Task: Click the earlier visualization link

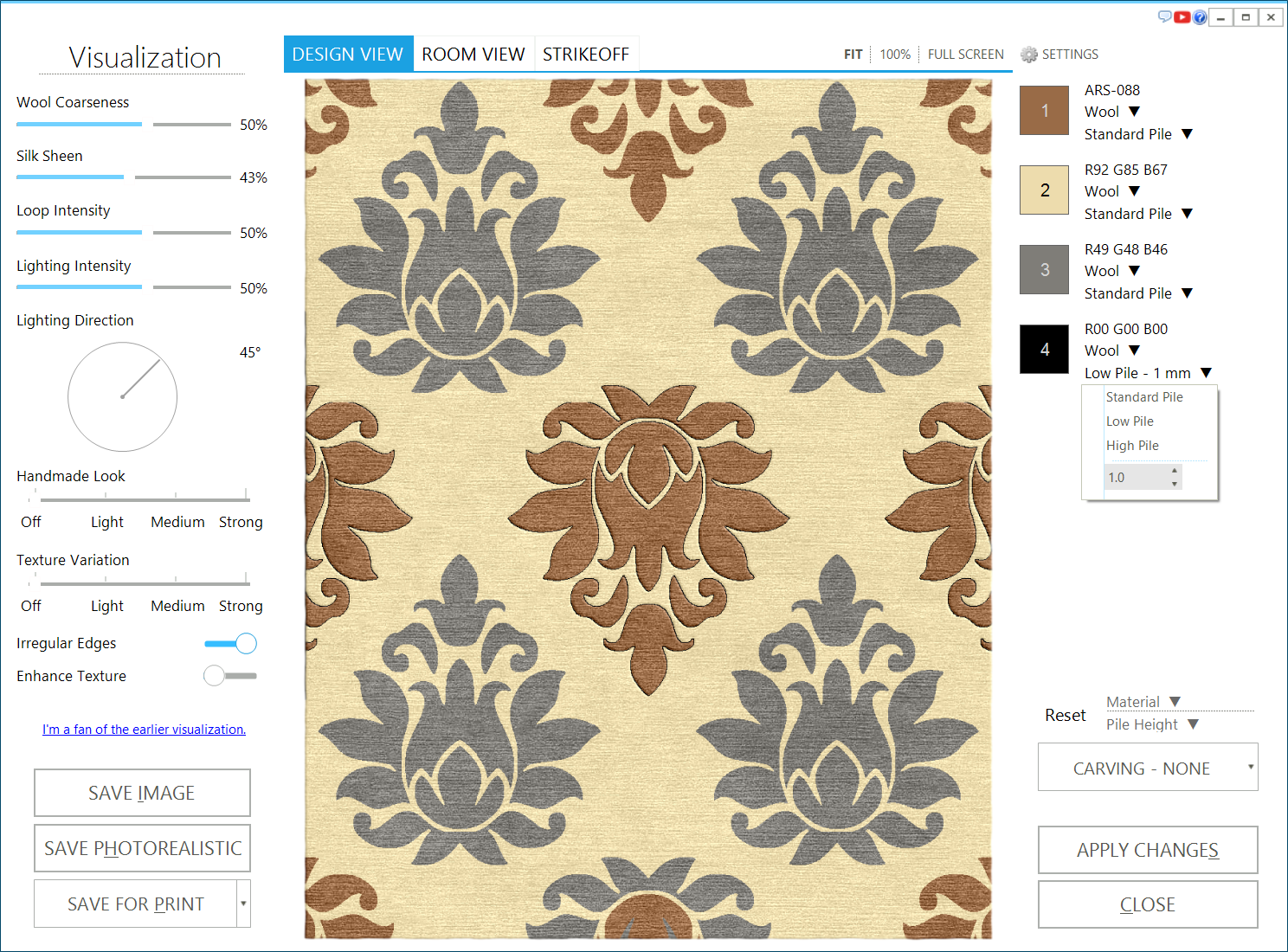Action: [x=144, y=730]
